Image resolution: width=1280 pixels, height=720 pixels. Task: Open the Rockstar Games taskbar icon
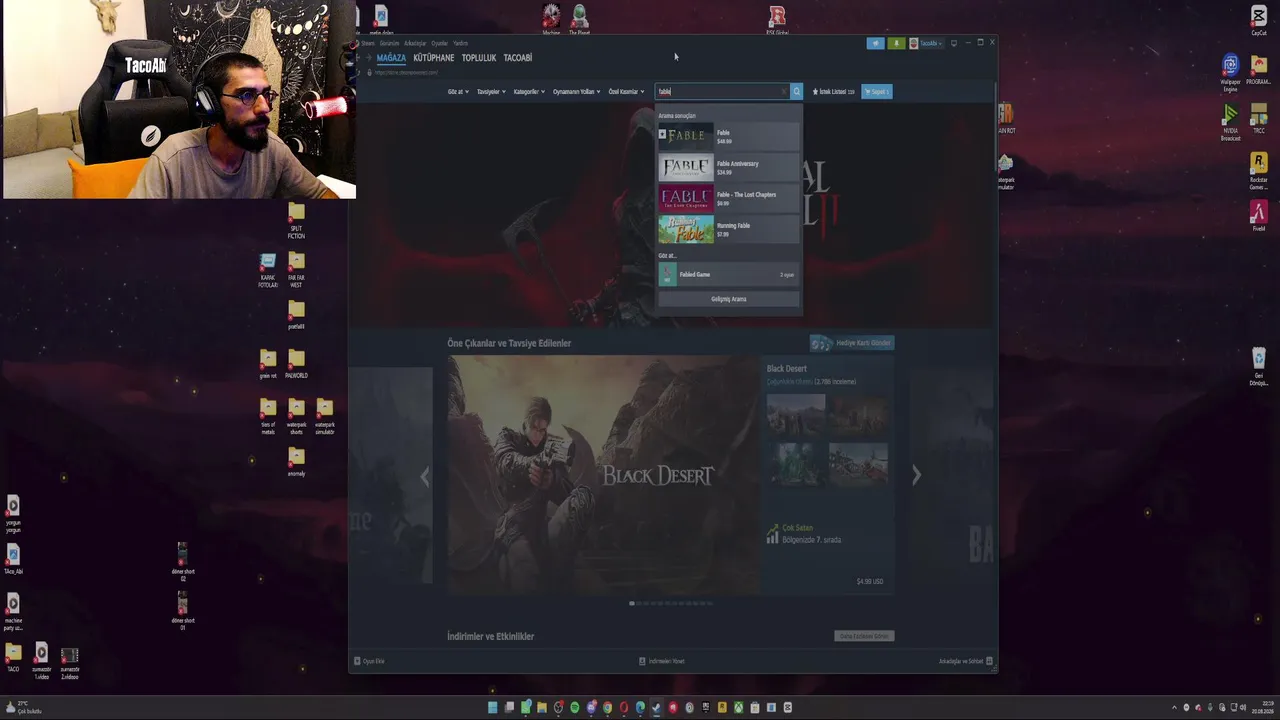click(722, 708)
